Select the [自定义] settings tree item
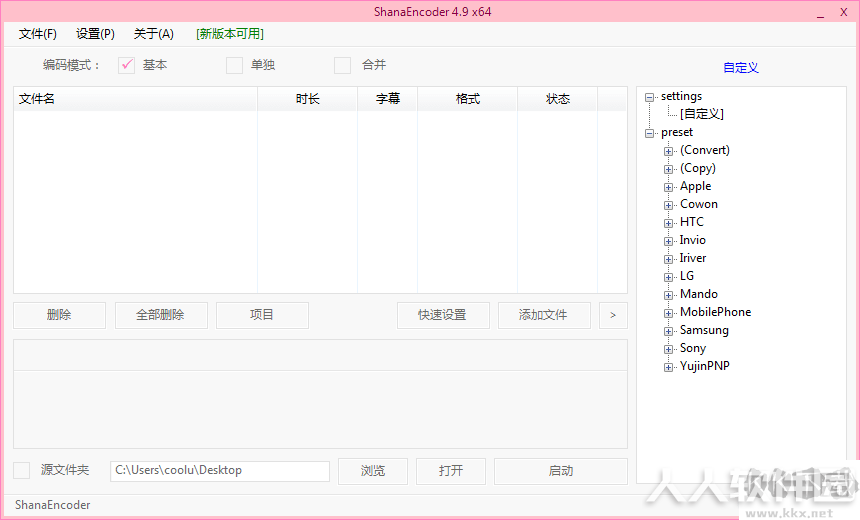Viewport: 860px width, 520px height. pos(702,114)
